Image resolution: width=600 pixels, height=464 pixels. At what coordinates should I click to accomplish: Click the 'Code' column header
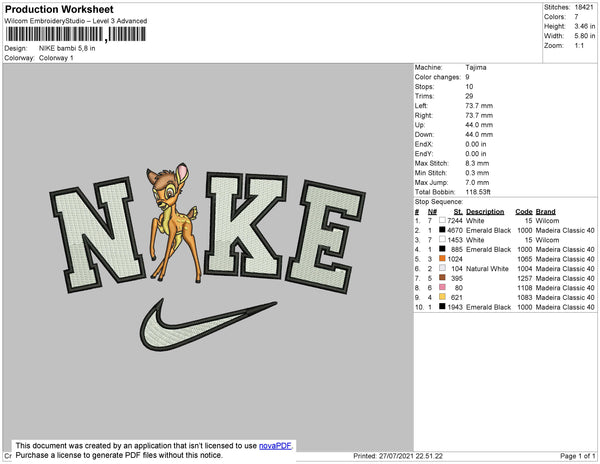(x=523, y=212)
